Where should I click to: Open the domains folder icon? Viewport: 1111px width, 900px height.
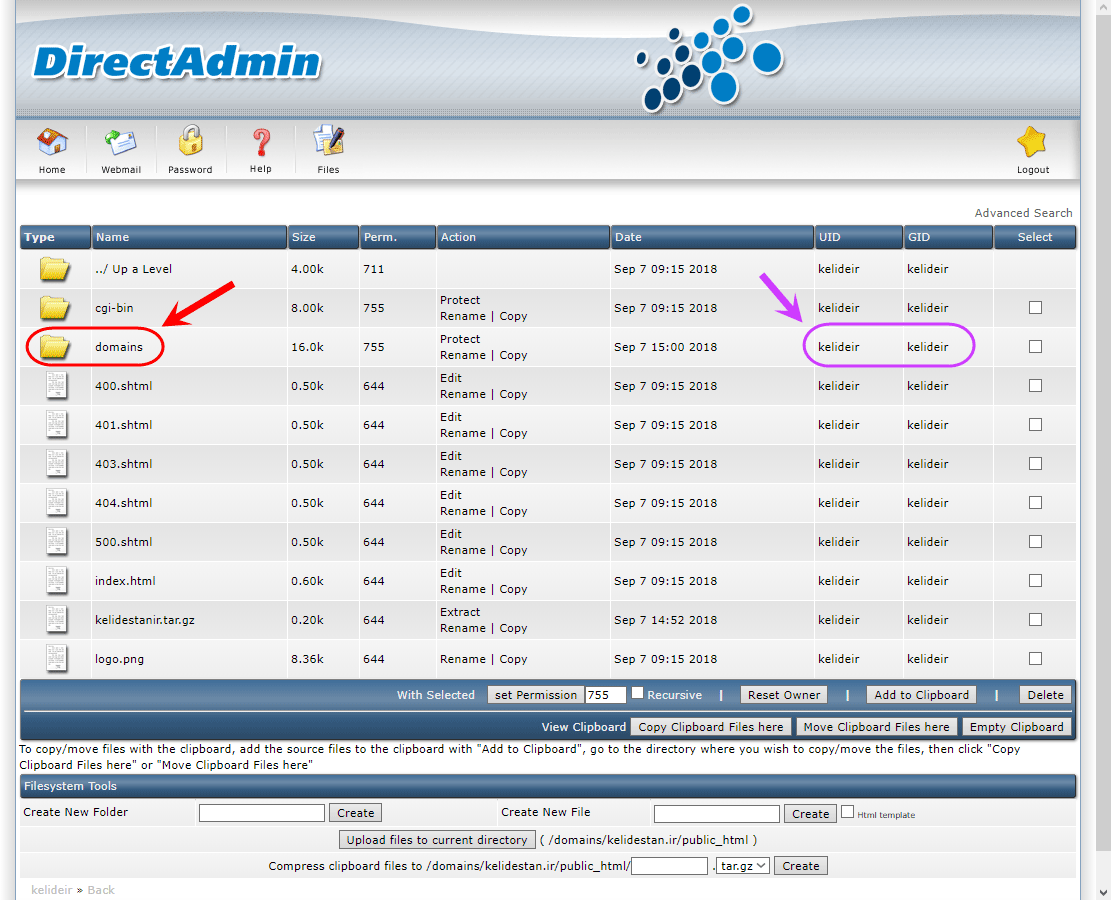coord(55,347)
